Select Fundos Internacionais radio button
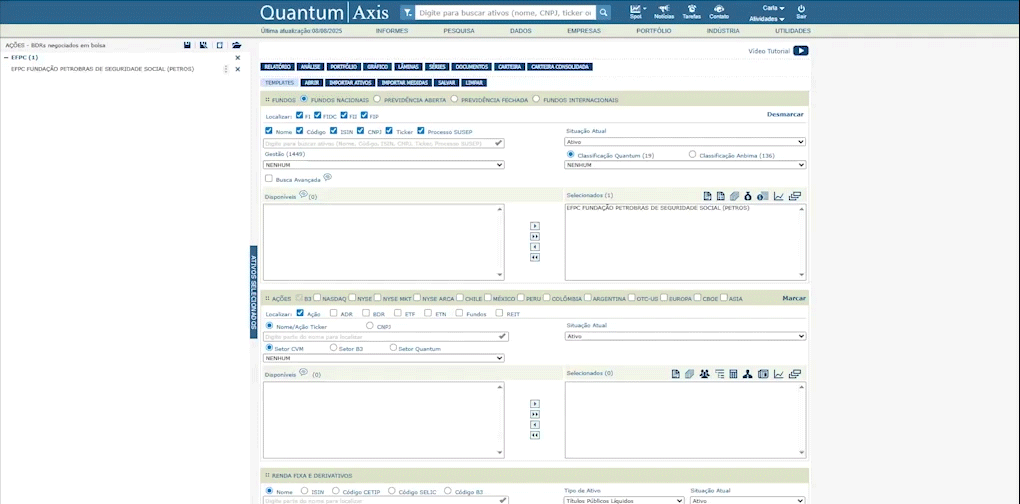This screenshot has height=504, width=1020. (x=536, y=99)
